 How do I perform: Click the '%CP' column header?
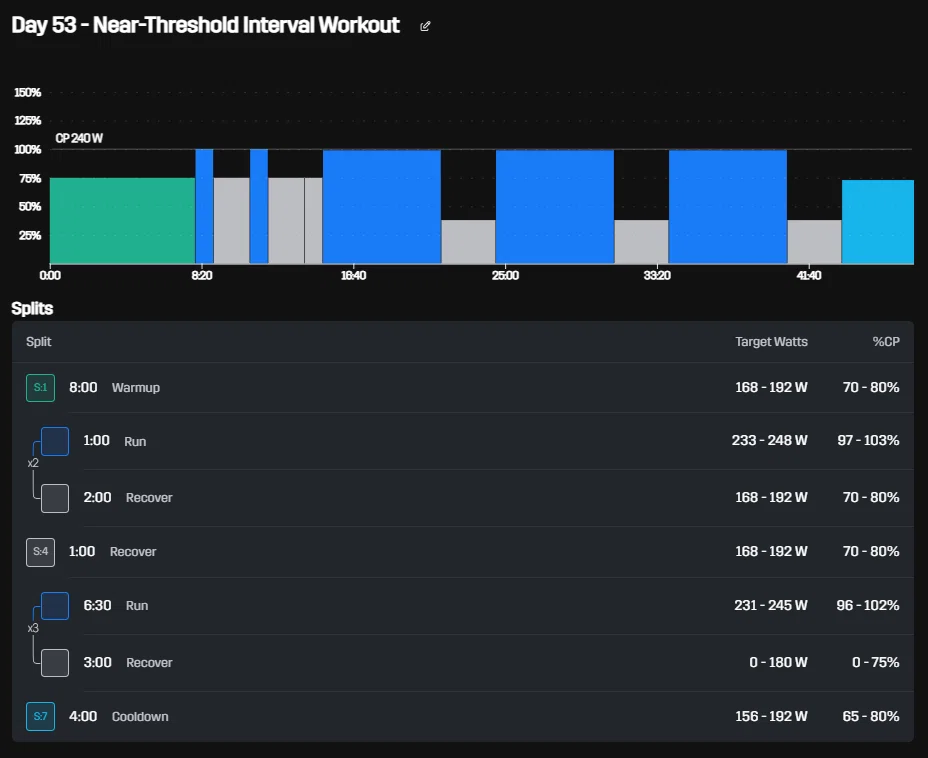(886, 341)
